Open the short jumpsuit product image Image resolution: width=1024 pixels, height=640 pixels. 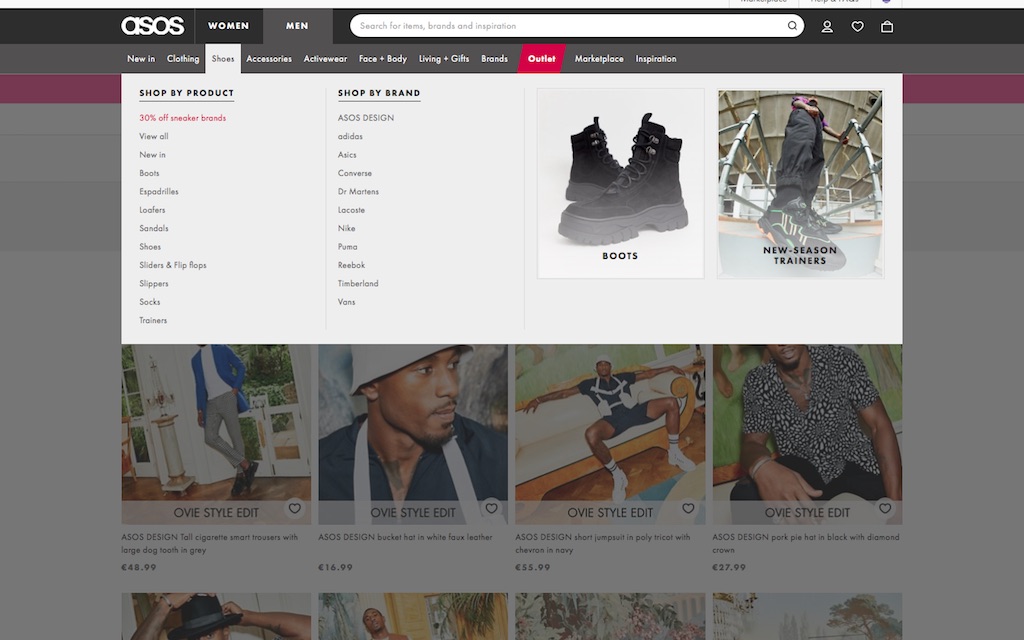pyautogui.click(x=610, y=434)
